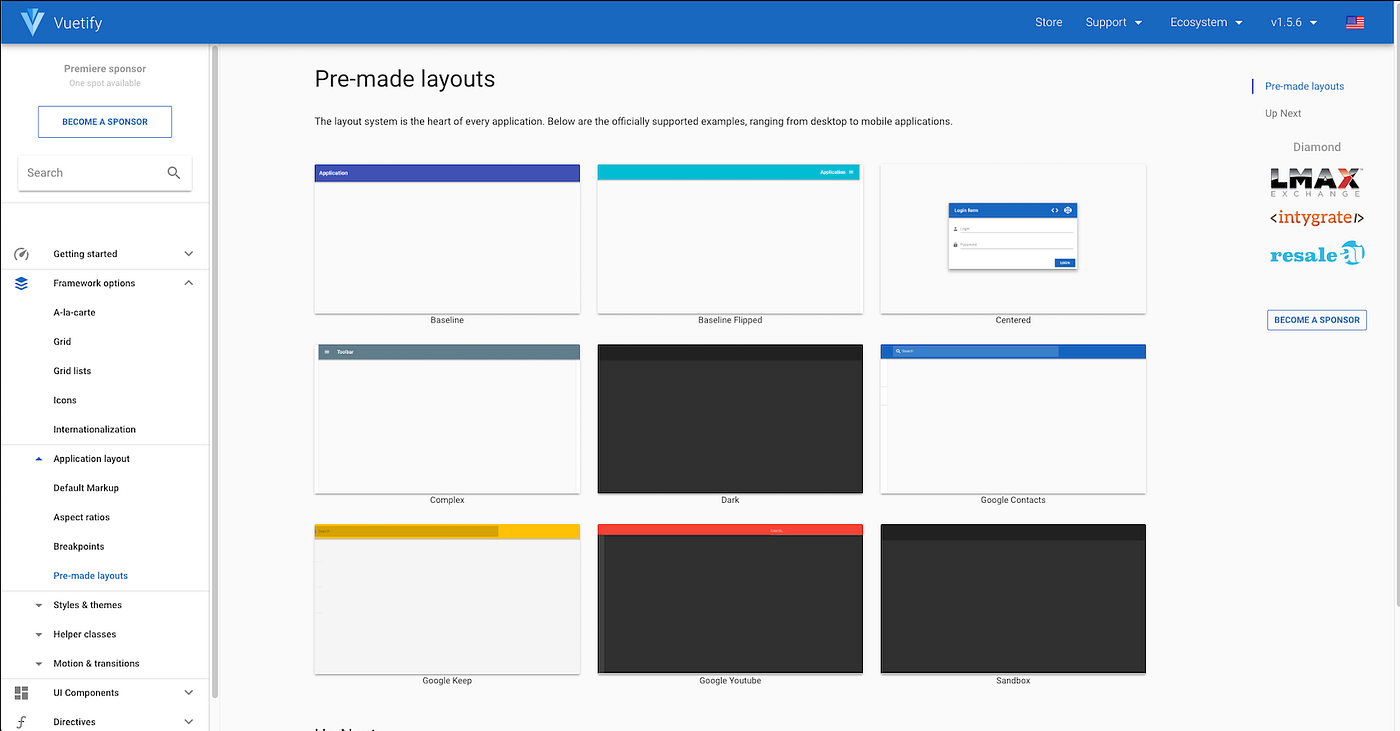1400x731 pixels.
Task: Open the v1.5.6 version dropdown
Action: (1292, 21)
